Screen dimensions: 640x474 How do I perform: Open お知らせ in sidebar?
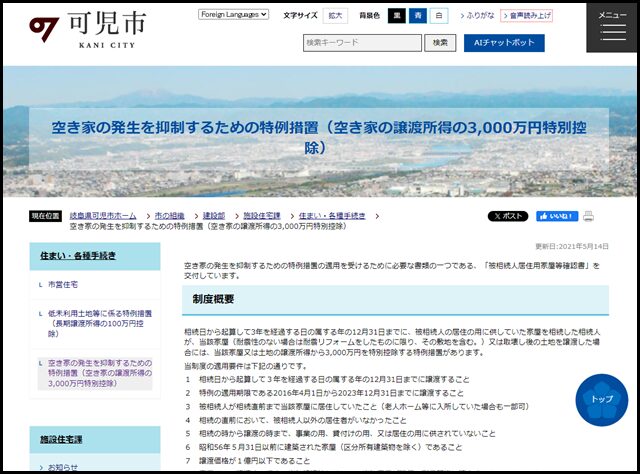[x=63, y=467]
